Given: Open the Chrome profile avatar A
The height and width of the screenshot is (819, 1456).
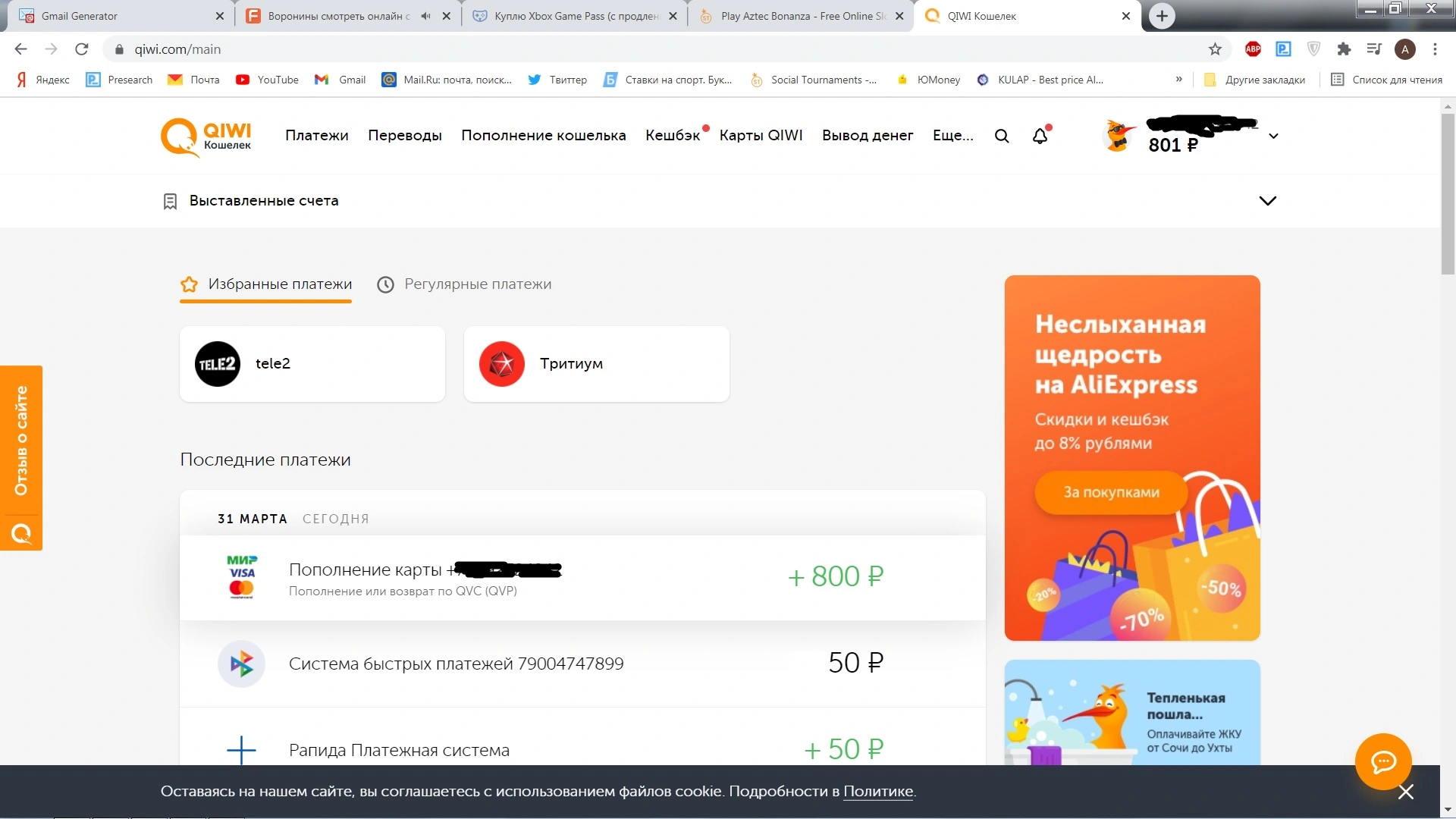Looking at the screenshot, I should (1405, 49).
